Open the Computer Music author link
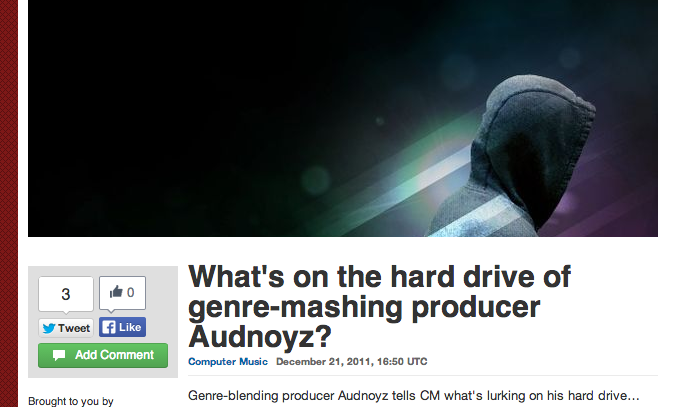The image size is (677, 407). (x=228, y=362)
